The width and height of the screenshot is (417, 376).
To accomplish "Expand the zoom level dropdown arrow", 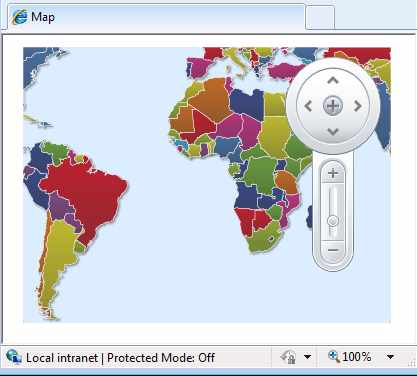I will click(x=390, y=357).
